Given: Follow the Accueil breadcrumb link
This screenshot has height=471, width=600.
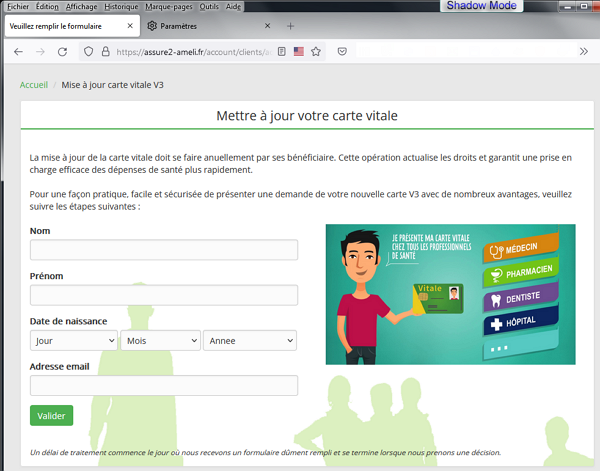Looking at the screenshot, I should (x=34, y=85).
